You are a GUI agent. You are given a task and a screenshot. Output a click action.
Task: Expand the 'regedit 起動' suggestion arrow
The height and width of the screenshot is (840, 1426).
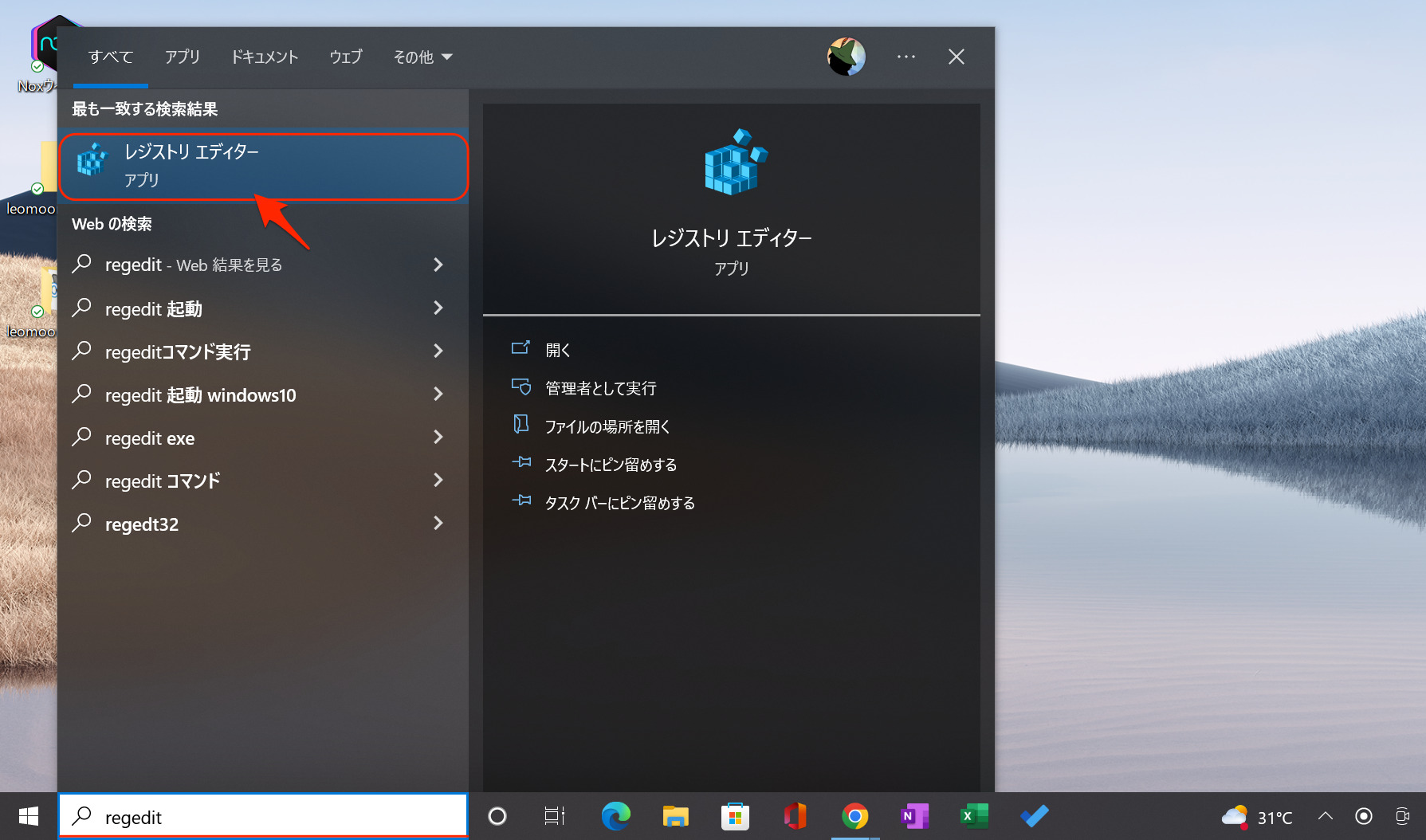point(438,308)
